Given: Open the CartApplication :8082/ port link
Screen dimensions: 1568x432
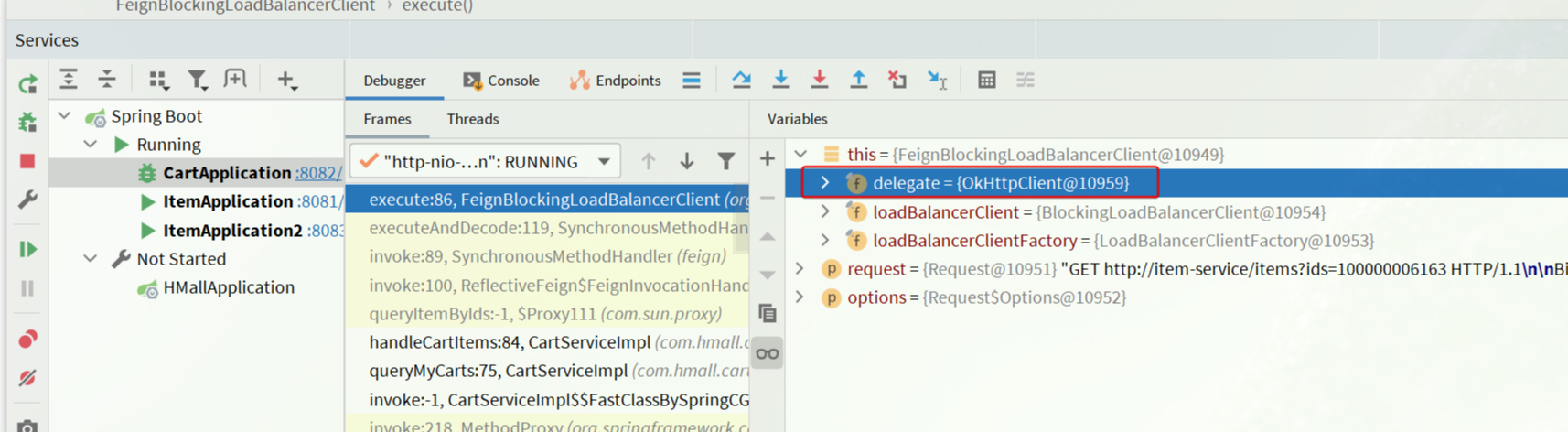Looking at the screenshot, I should coord(317,173).
